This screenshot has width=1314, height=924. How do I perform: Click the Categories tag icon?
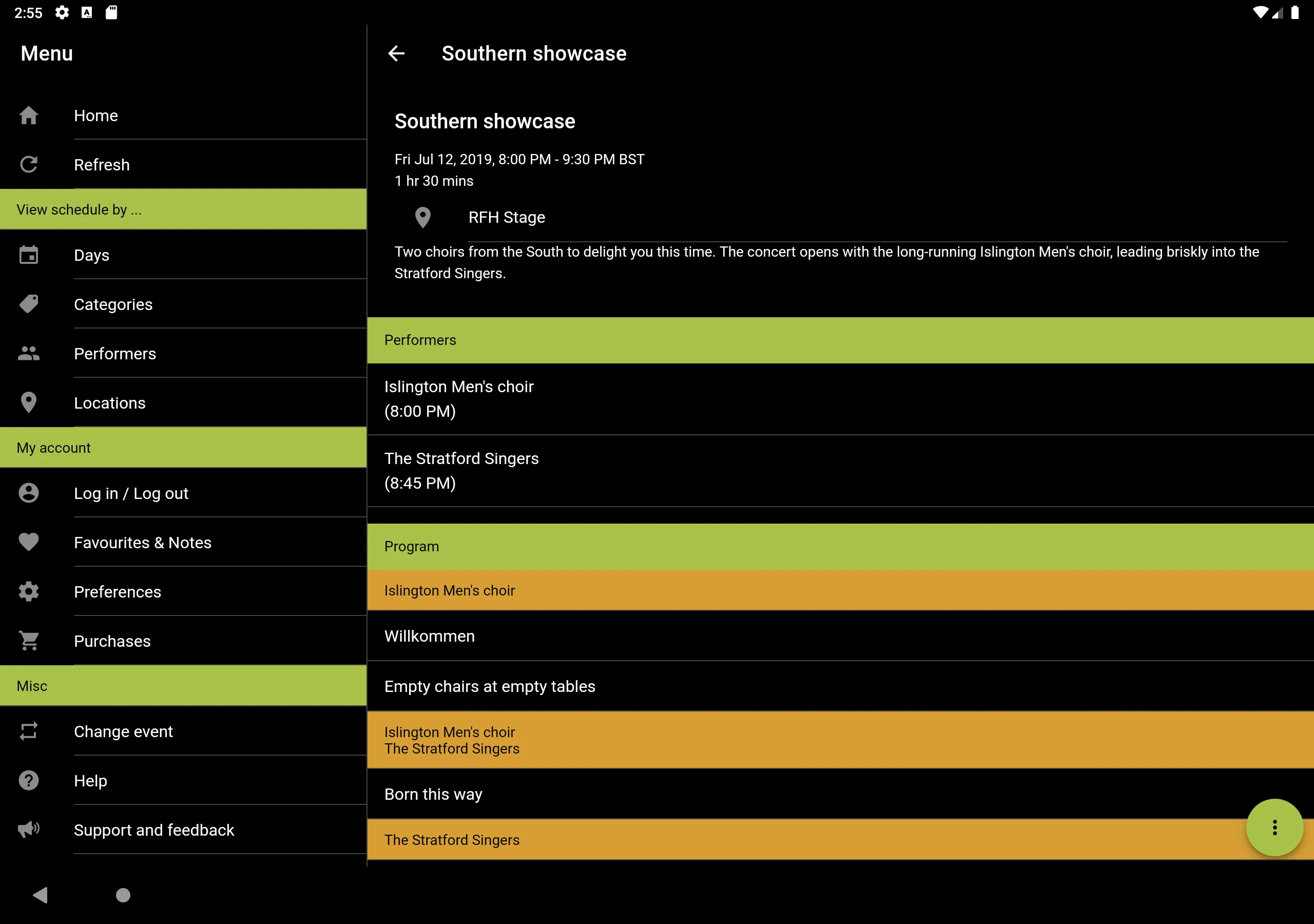pos(28,304)
